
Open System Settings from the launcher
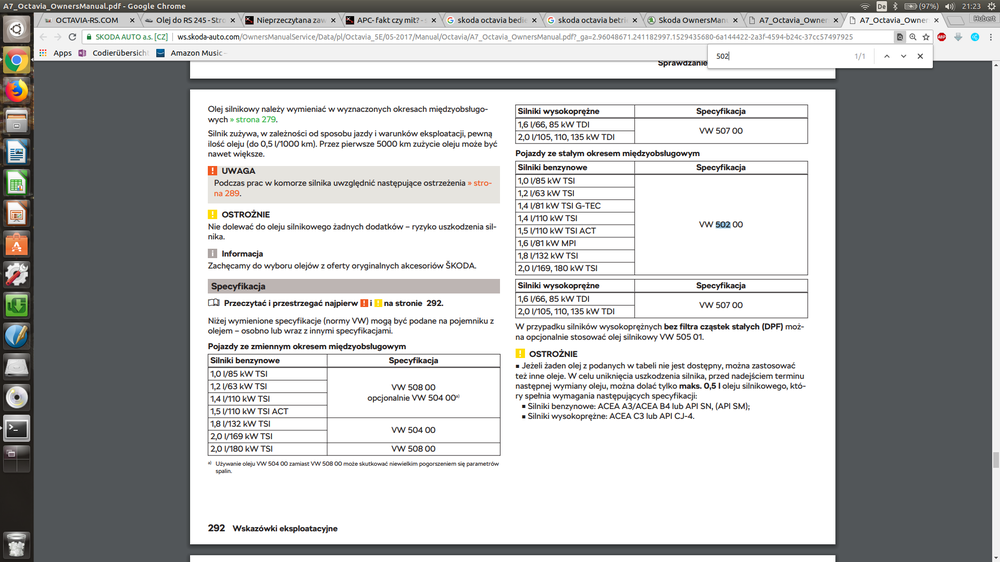(x=15, y=275)
